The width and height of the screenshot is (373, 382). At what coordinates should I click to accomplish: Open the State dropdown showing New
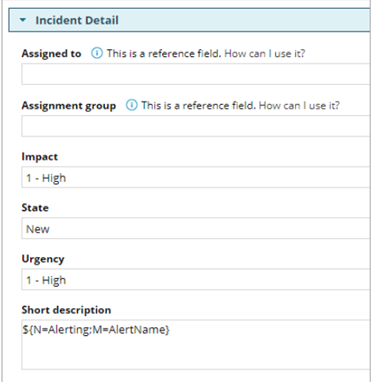pyautogui.click(x=196, y=228)
